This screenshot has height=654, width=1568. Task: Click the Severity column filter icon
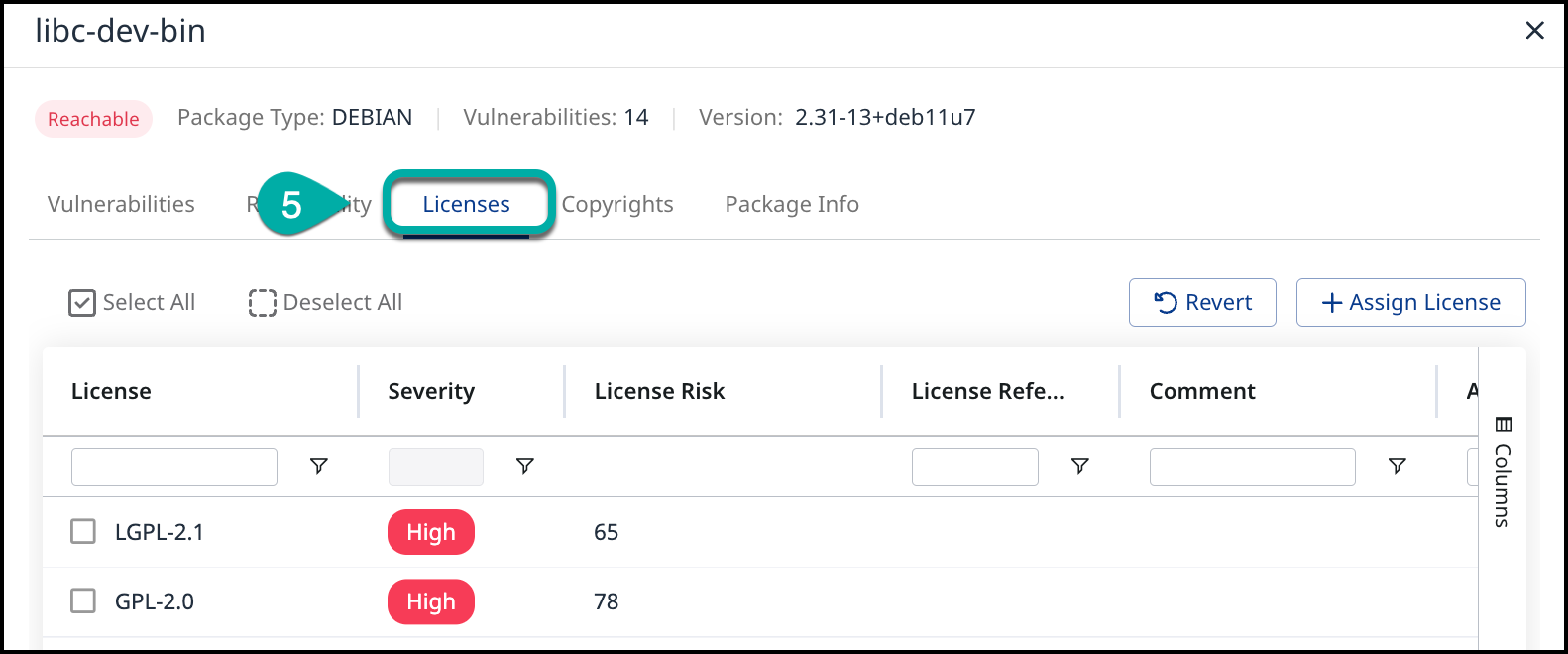coord(524,466)
